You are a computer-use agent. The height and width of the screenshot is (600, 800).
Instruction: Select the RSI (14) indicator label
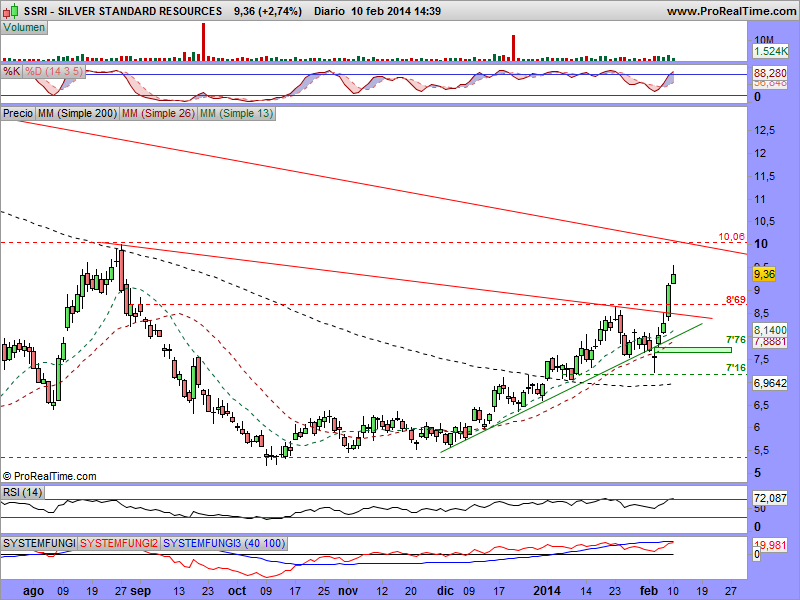point(22,492)
